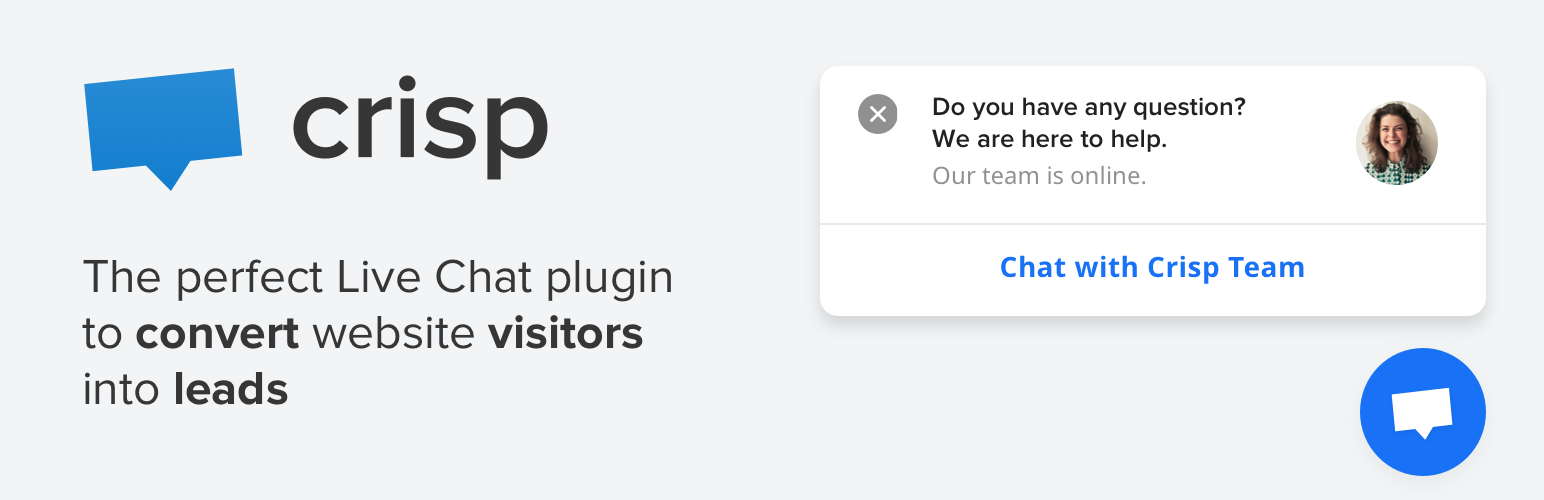Click the Chat with Crisp Team link

(x=1152, y=268)
